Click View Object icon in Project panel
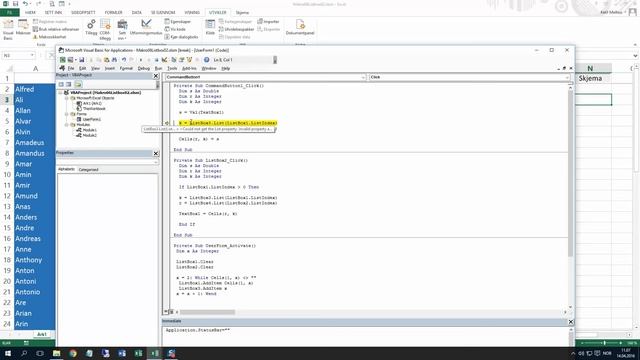The image size is (640, 360). pyautogui.click(x=69, y=84)
